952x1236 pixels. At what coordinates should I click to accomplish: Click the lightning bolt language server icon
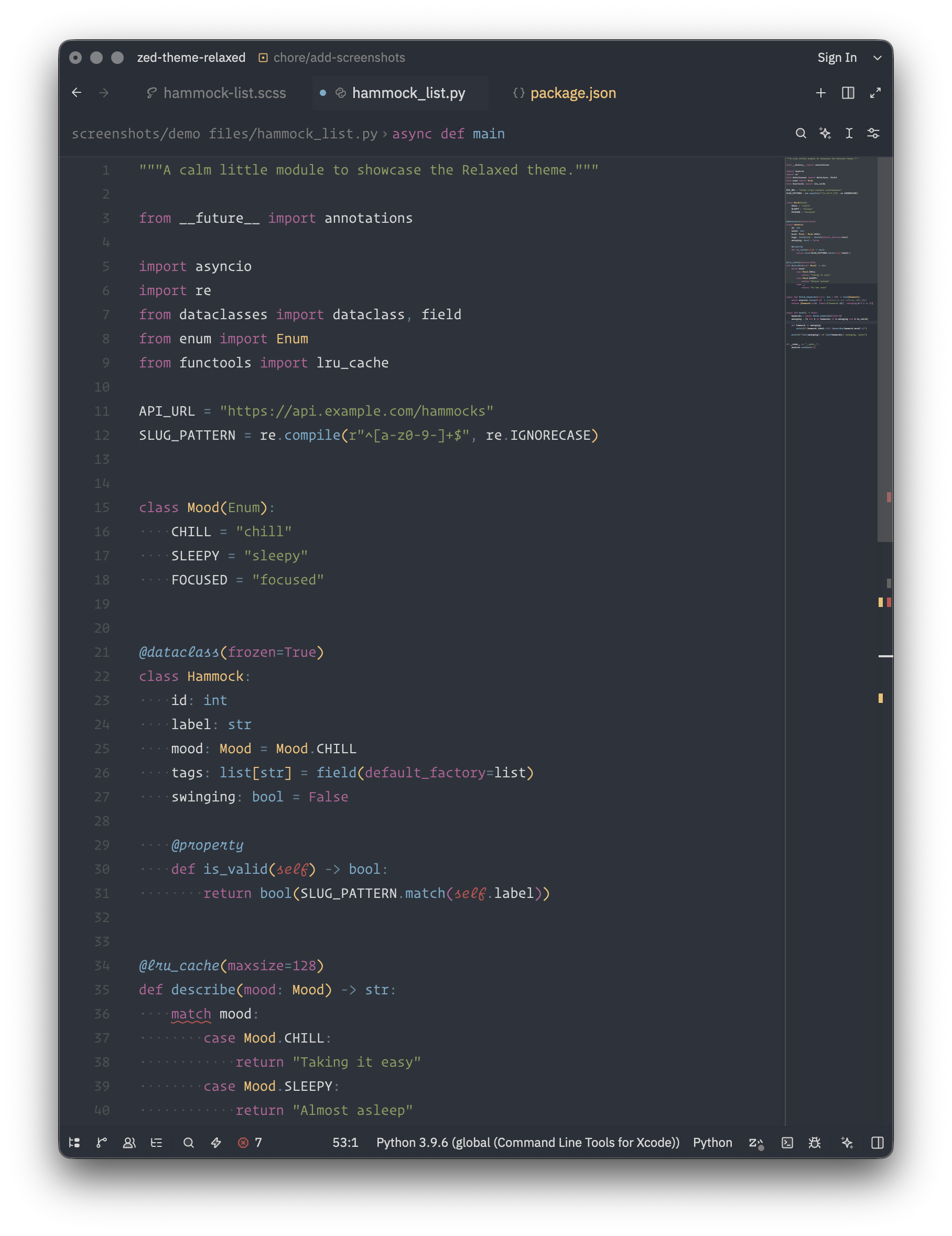click(216, 1142)
